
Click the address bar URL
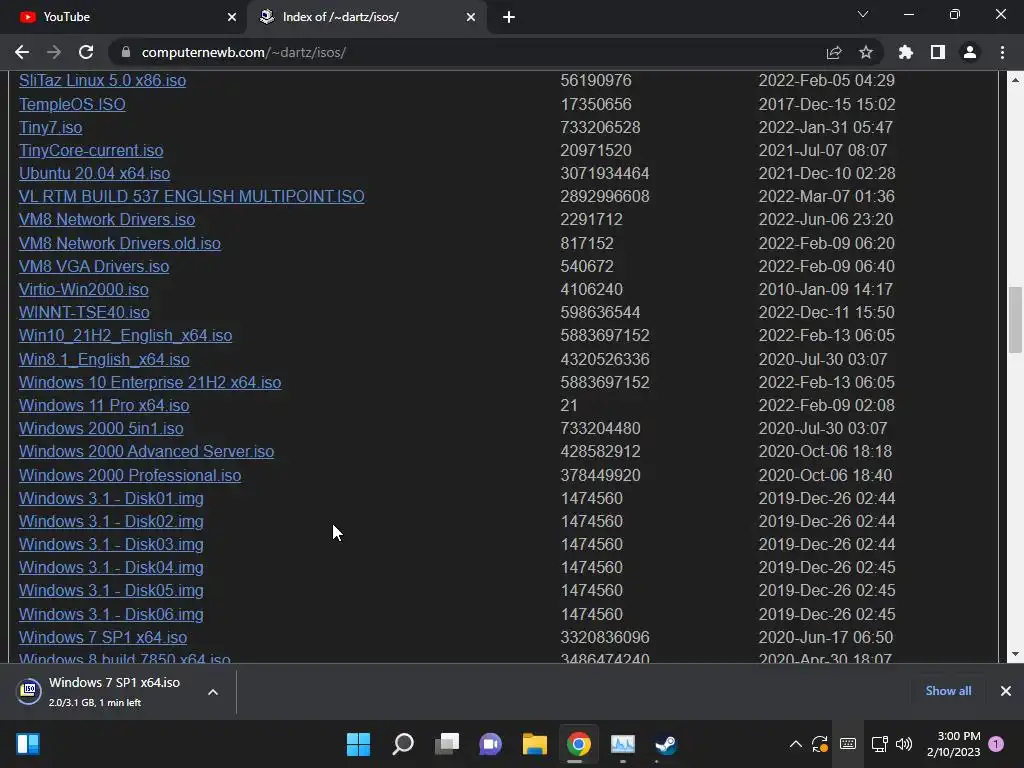[244, 52]
